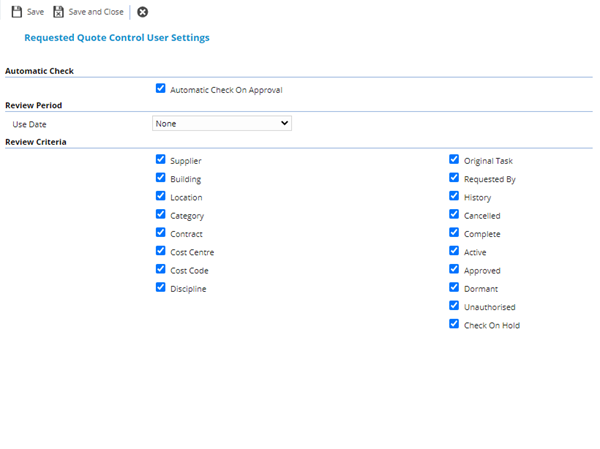Toggle the Building checkbox

161,178
